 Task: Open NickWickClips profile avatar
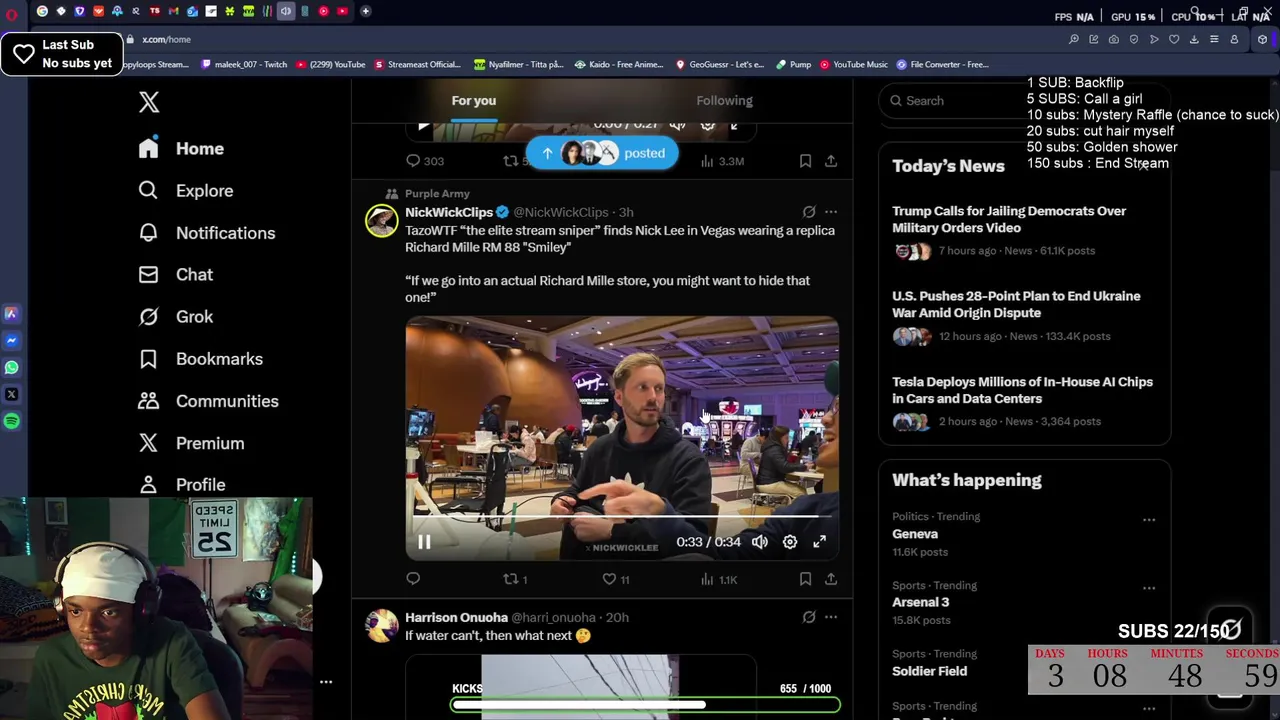pos(381,221)
